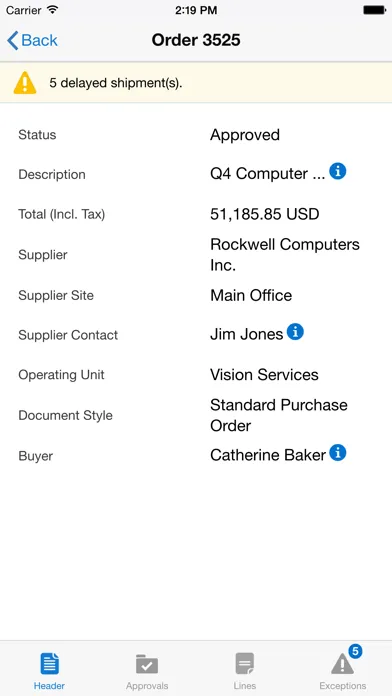Select the Header document icon
The height and width of the screenshot is (696, 392).
49,664
